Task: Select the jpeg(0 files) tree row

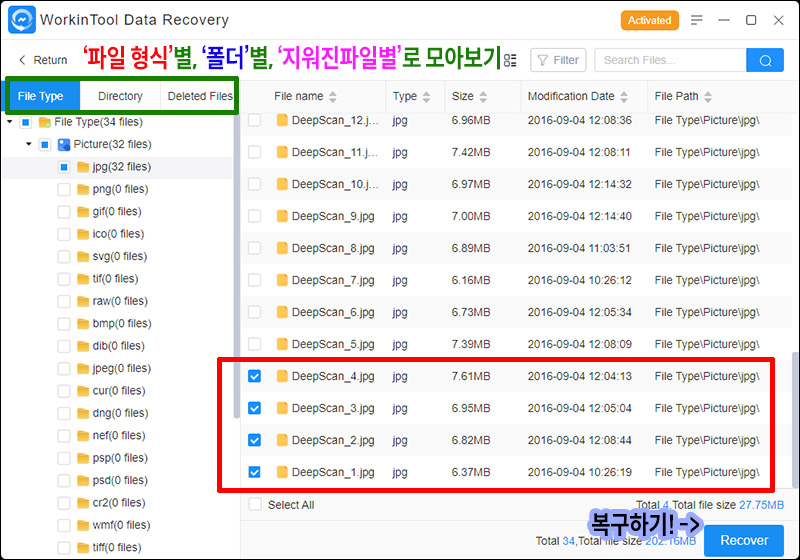Action: 118,368
